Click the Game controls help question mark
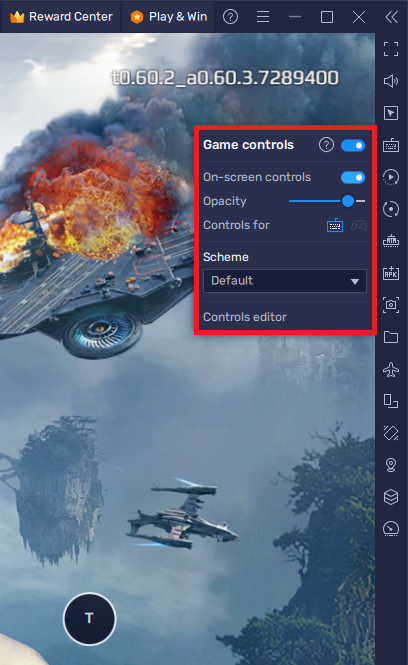 pos(326,145)
